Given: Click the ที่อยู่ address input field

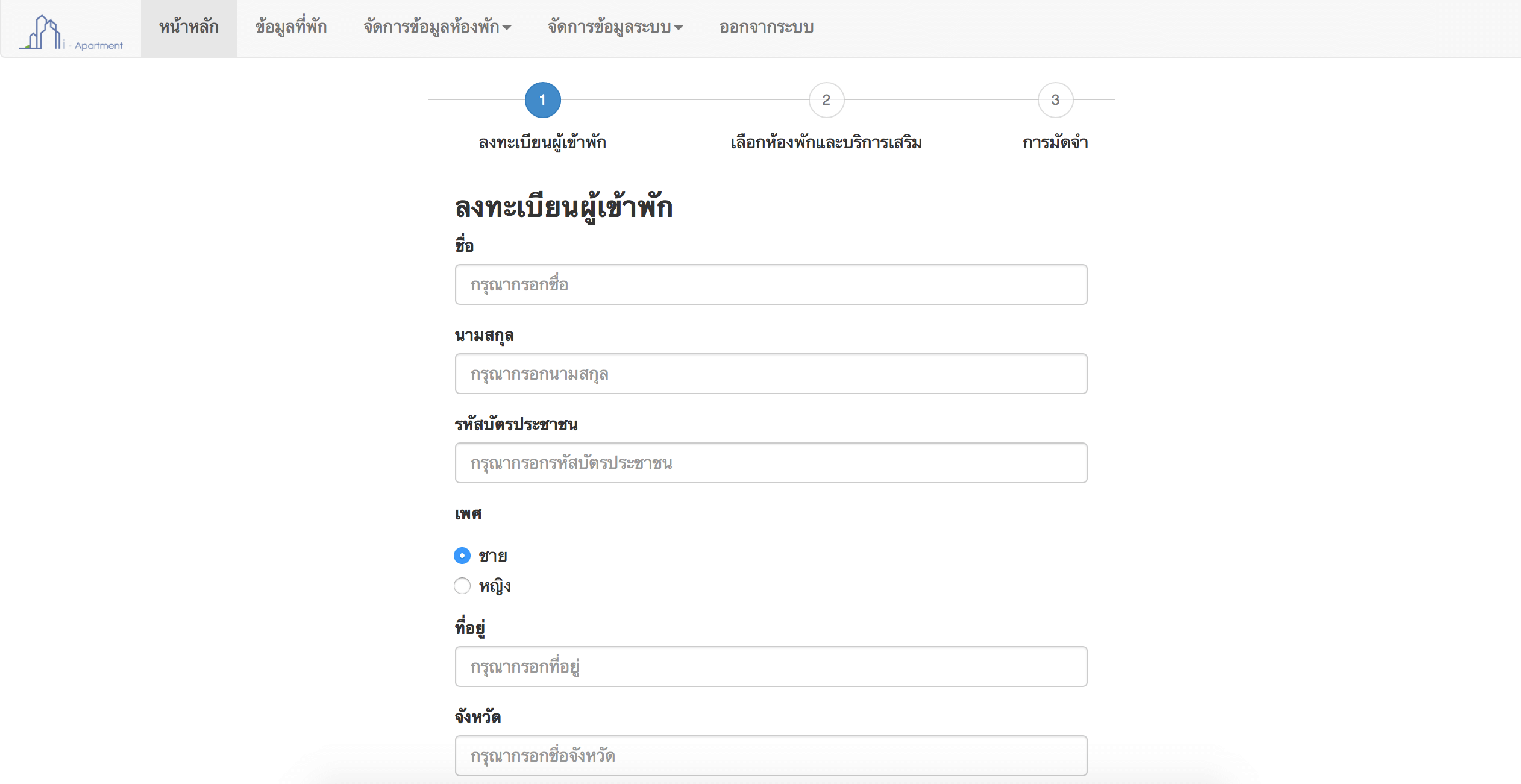Looking at the screenshot, I should pos(771,666).
